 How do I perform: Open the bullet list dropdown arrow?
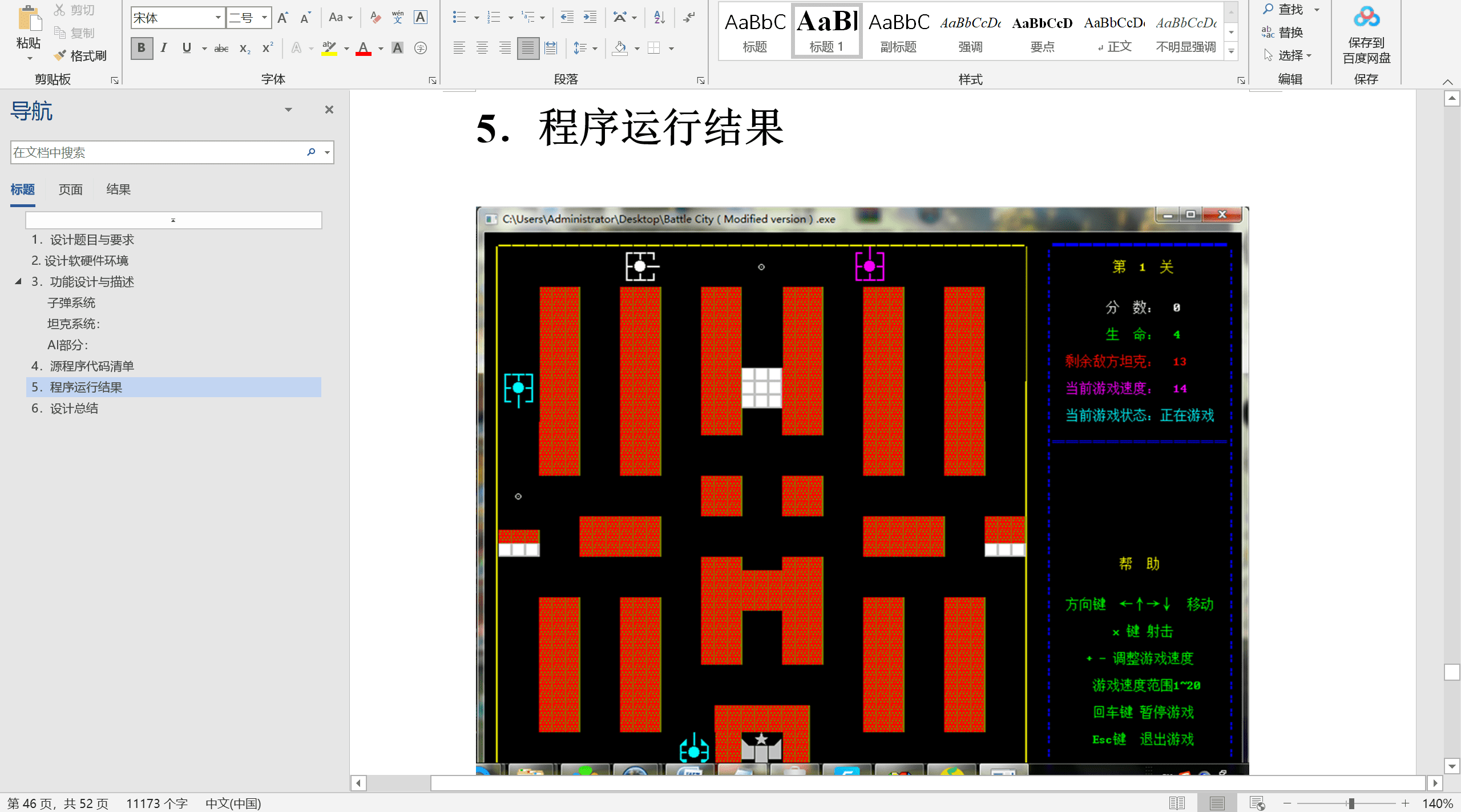[477, 18]
